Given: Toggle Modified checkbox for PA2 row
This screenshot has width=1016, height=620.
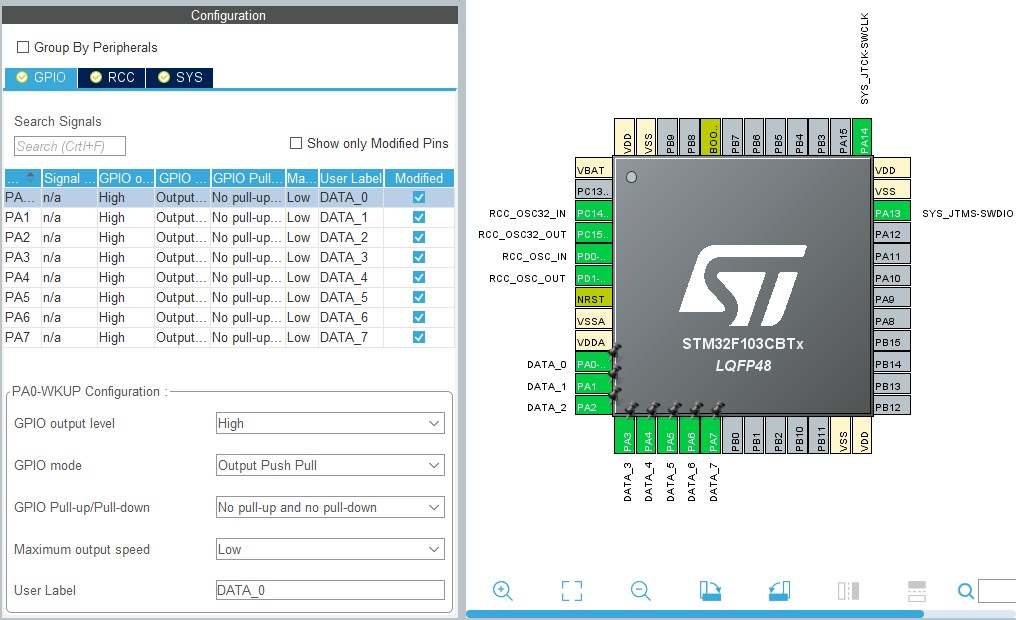Looking at the screenshot, I should click(x=419, y=237).
